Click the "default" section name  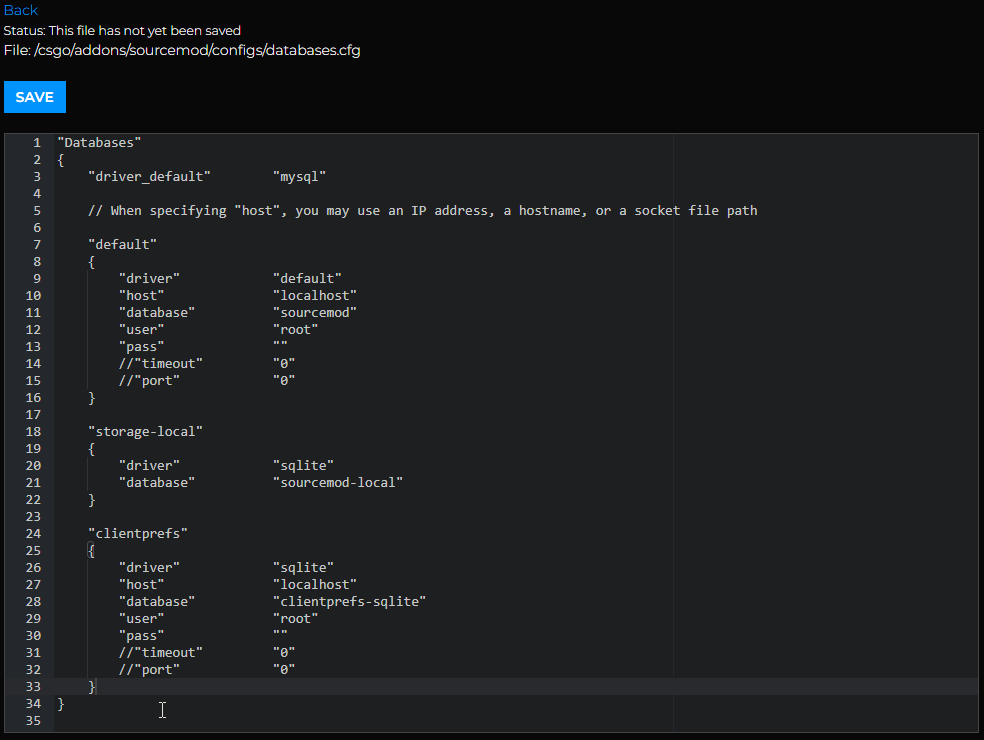122,243
